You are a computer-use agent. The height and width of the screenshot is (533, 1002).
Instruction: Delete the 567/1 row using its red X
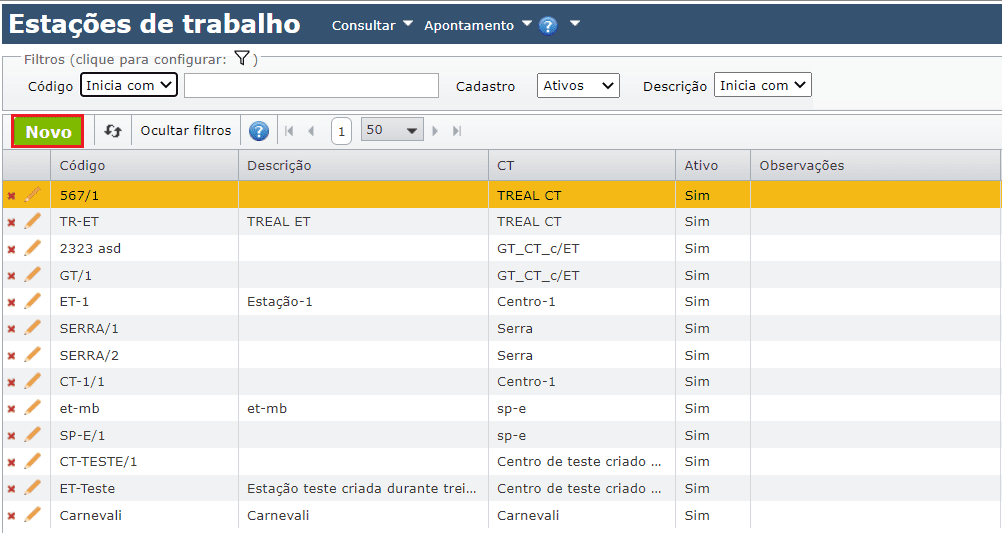tap(11, 195)
